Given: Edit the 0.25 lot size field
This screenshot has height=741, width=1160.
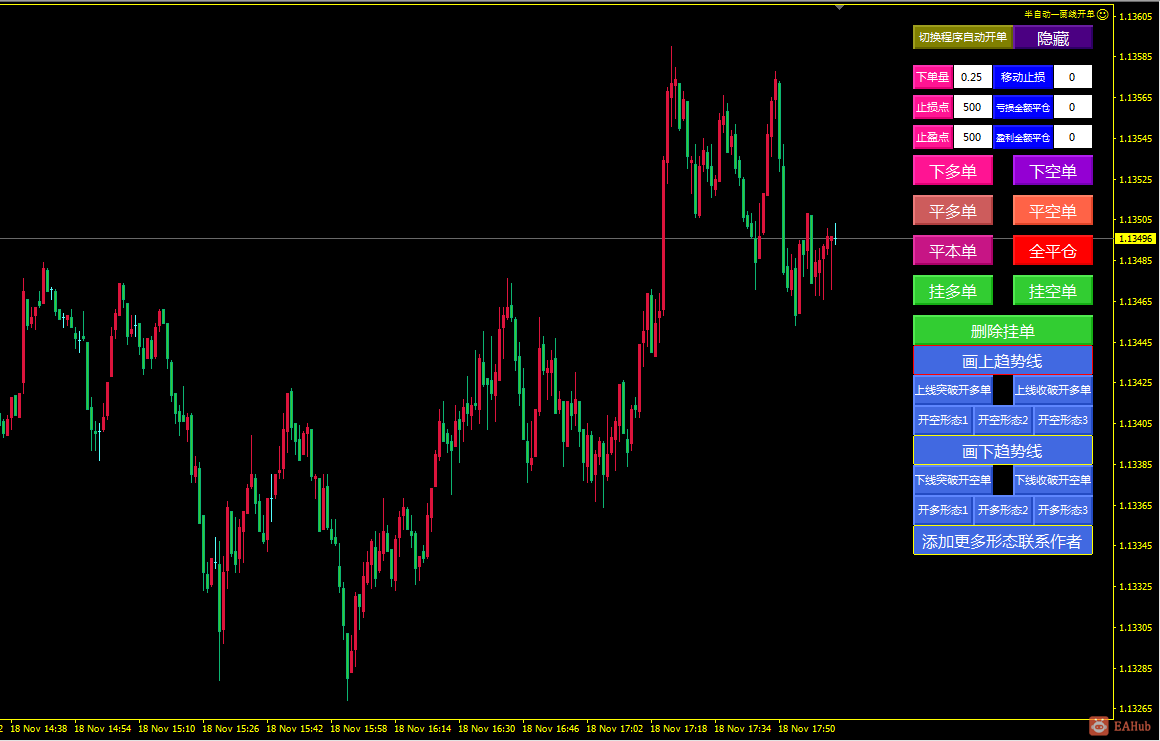Looking at the screenshot, I should (x=972, y=77).
